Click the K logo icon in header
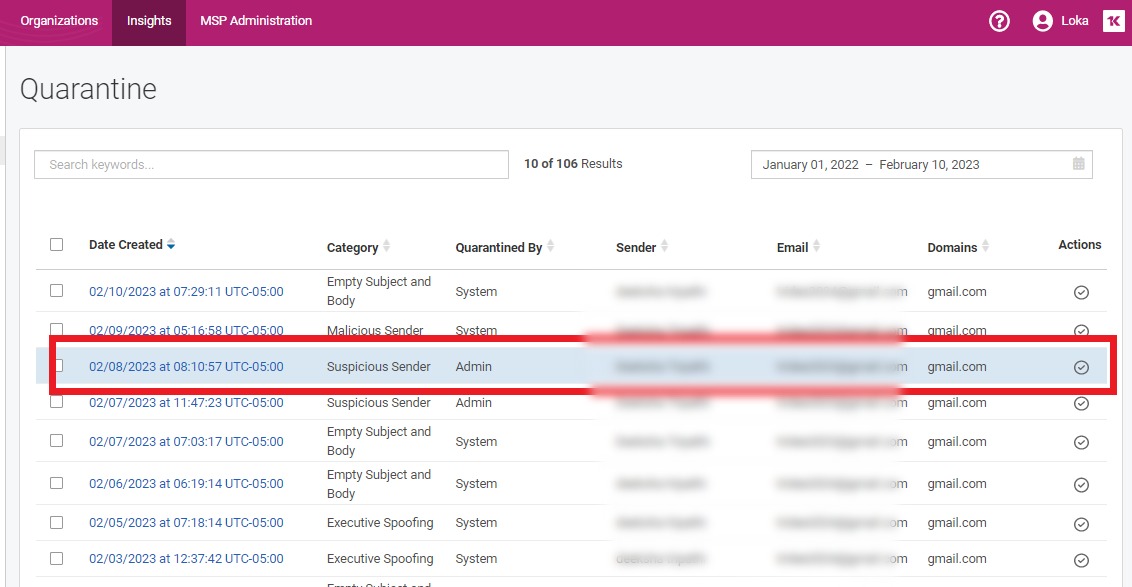The width and height of the screenshot is (1132, 587). (1113, 21)
